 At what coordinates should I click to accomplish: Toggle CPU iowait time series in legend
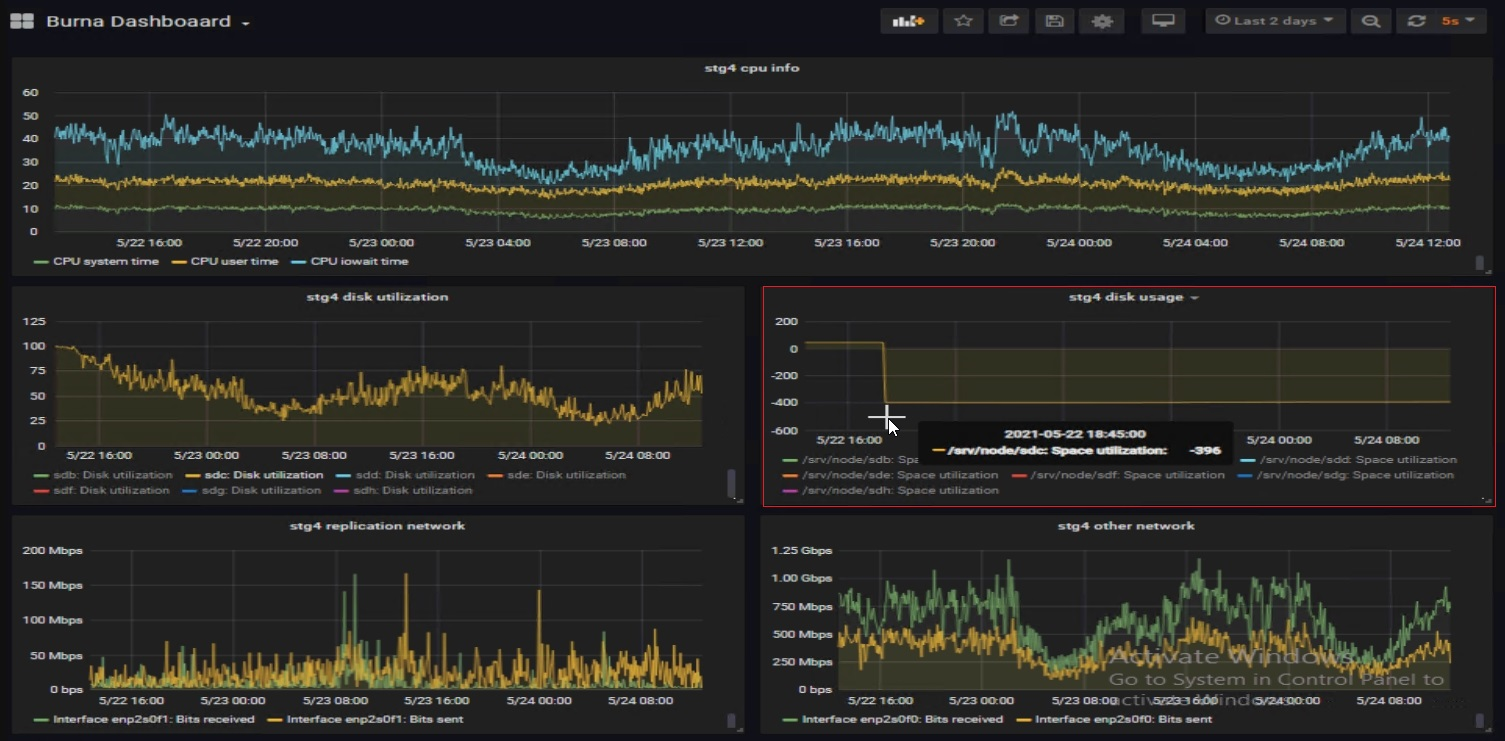(x=359, y=261)
